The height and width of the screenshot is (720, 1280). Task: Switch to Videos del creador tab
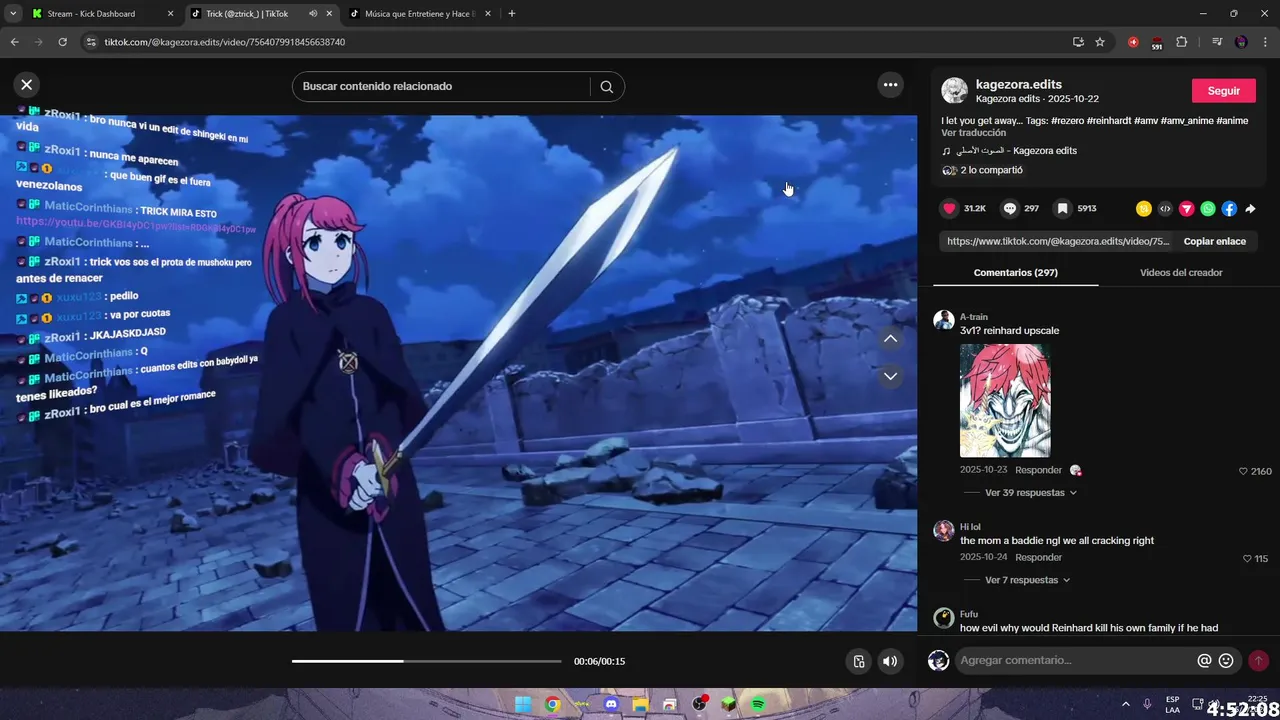pos(1181,272)
